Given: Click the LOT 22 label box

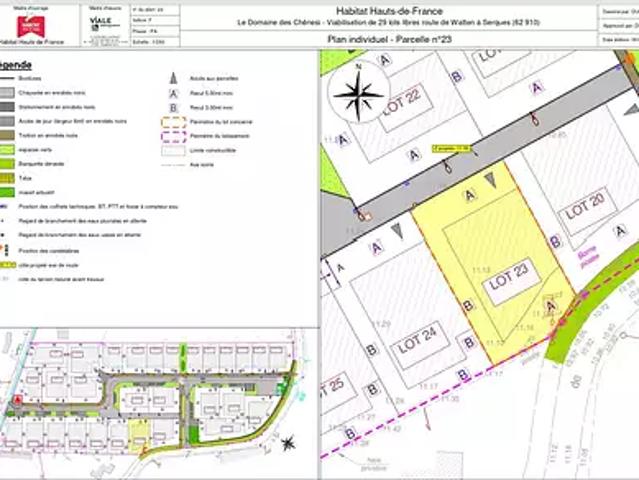Looking at the screenshot, I should [x=404, y=106].
